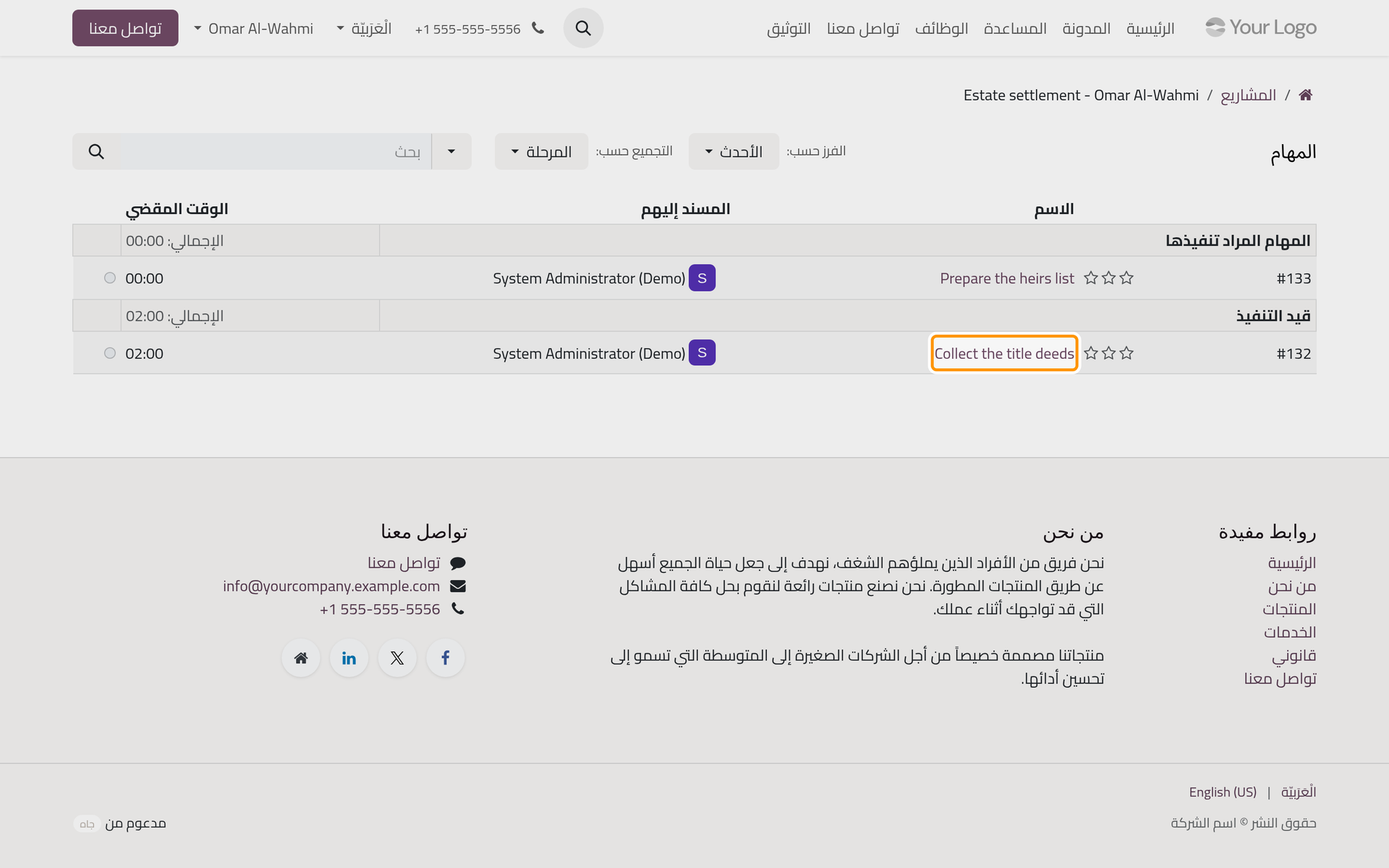Click the info@yourcompany.example.com email link
The image size is (1389, 868).
(331, 586)
